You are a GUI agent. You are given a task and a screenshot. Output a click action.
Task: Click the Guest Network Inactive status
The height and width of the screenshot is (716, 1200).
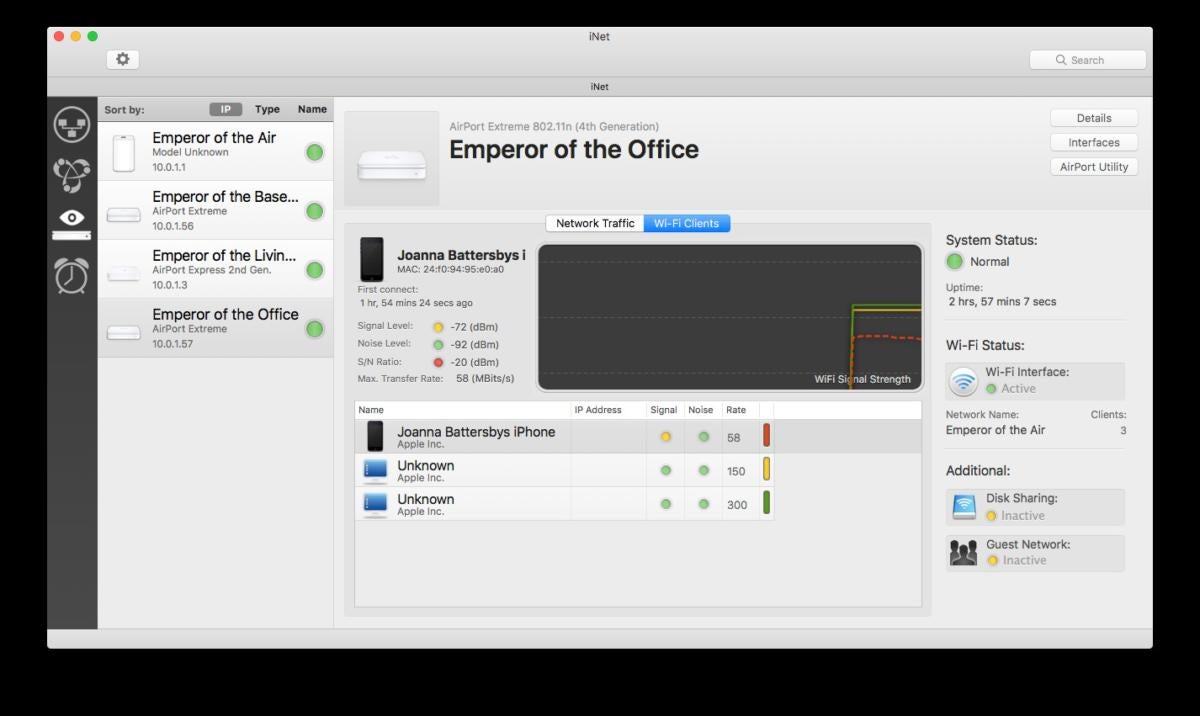[1023, 561]
